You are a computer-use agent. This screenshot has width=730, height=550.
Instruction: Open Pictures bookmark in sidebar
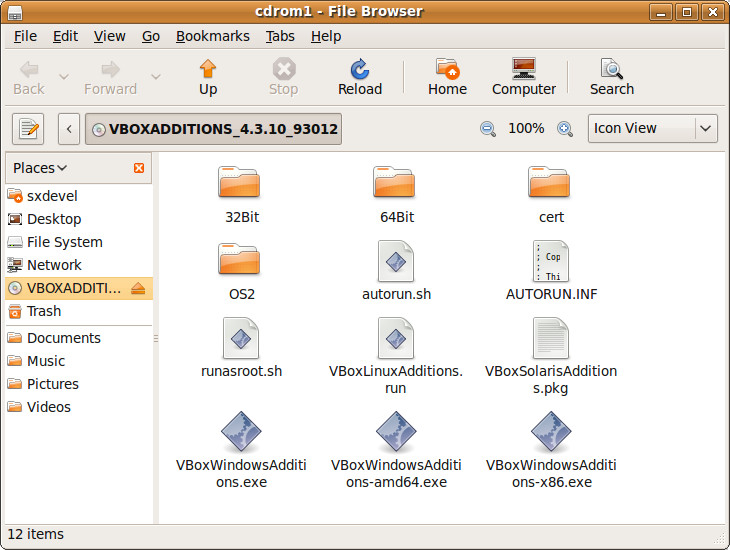tap(78, 384)
